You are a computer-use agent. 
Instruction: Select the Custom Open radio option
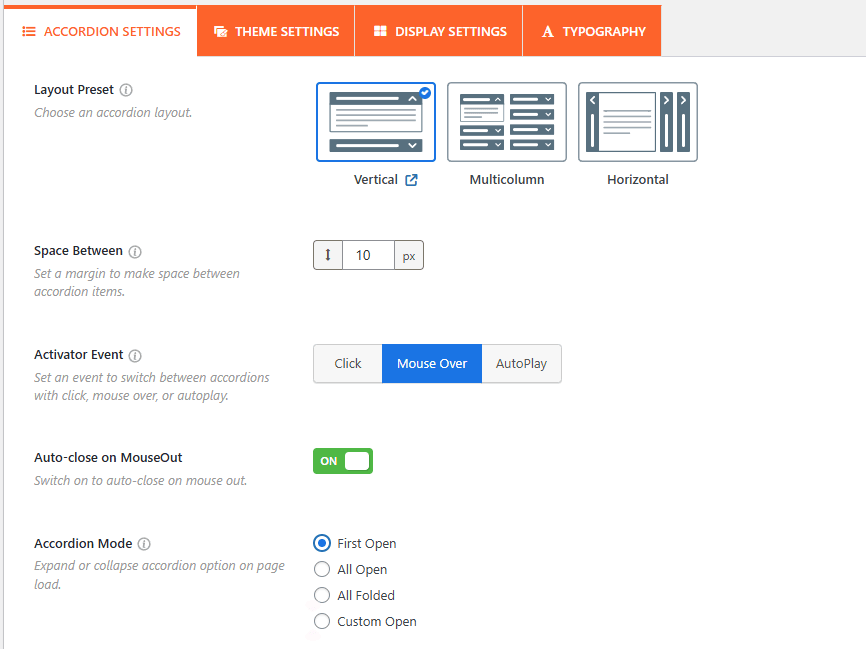(322, 622)
